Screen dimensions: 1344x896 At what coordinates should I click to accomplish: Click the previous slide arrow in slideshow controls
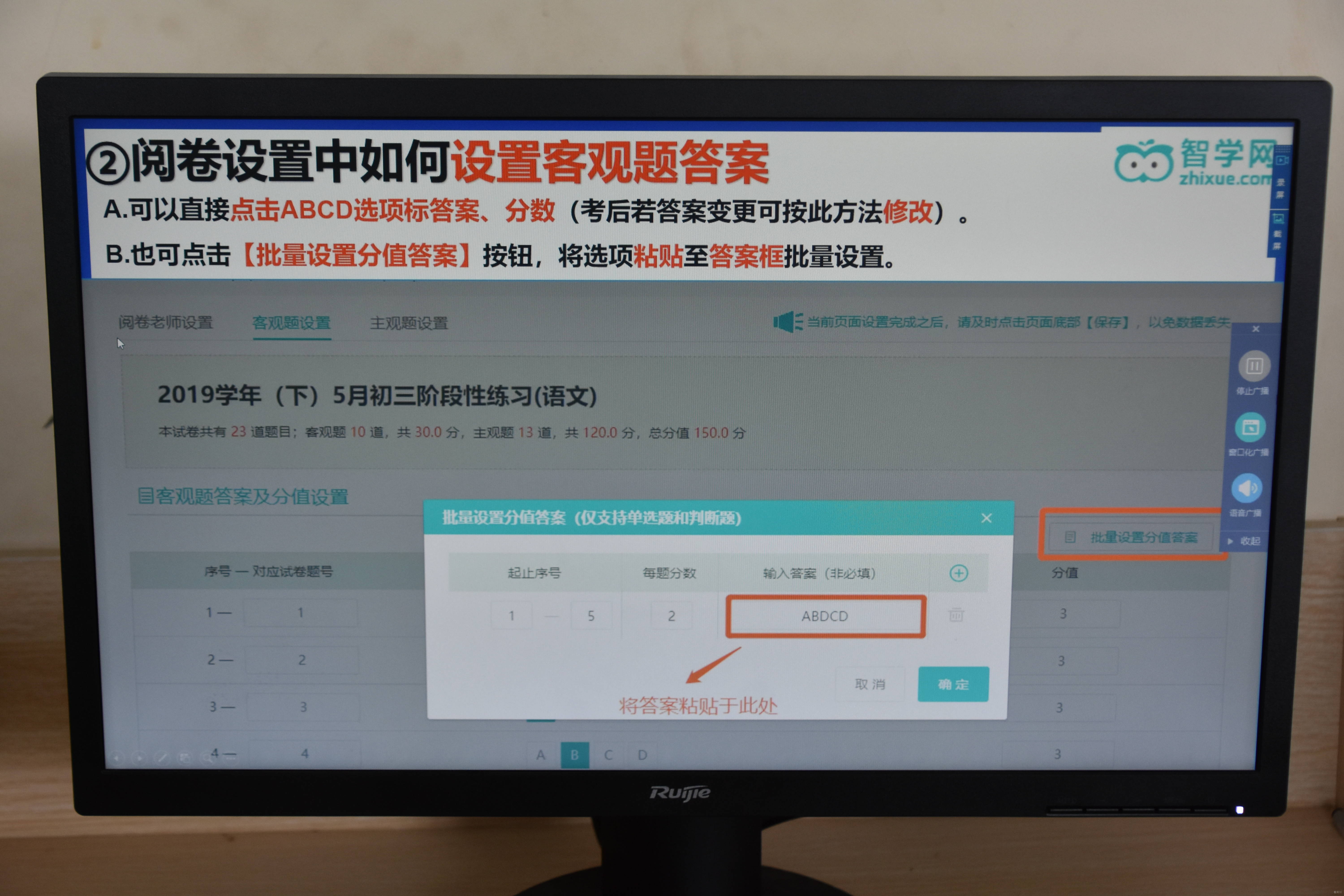[x=116, y=758]
